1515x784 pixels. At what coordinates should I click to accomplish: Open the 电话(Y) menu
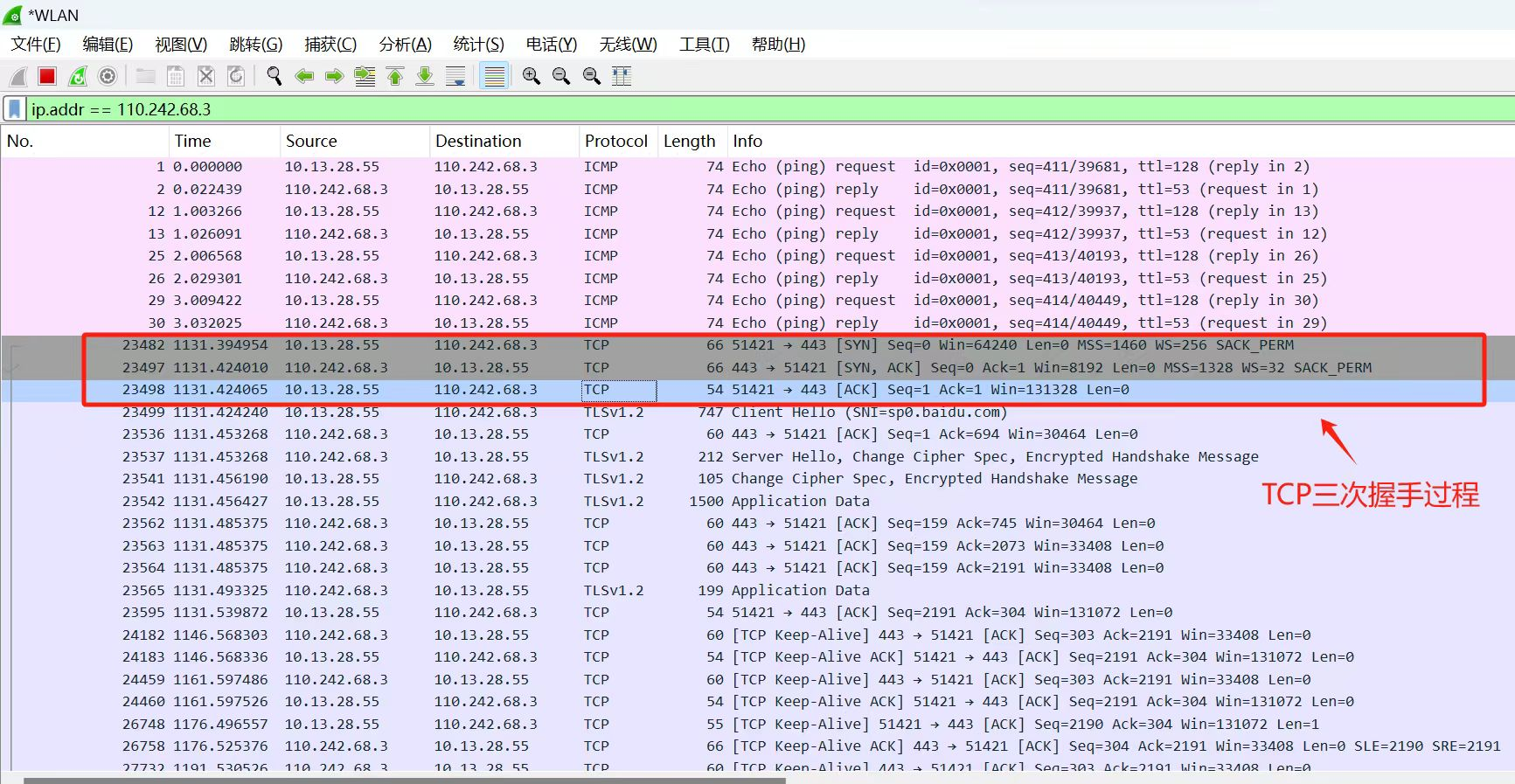coord(552,45)
